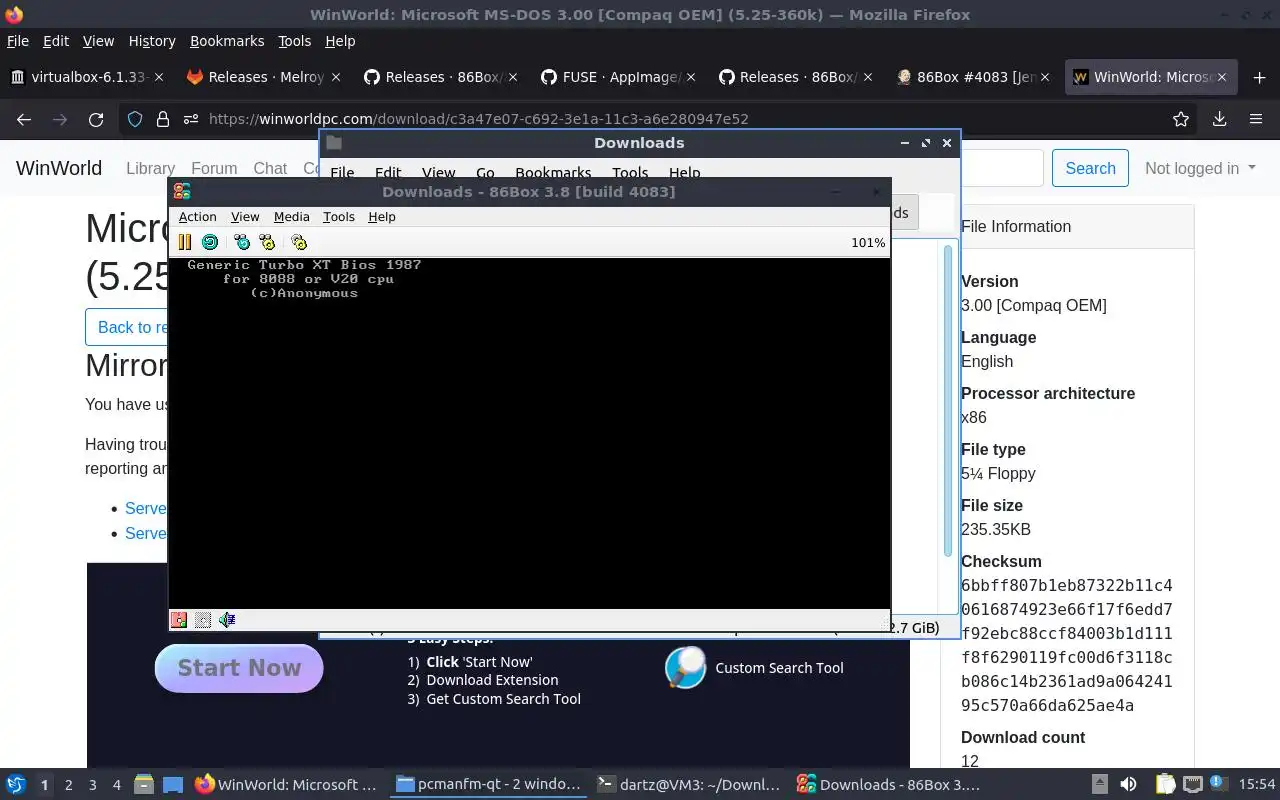Click the volume tray icon

(x=1128, y=785)
